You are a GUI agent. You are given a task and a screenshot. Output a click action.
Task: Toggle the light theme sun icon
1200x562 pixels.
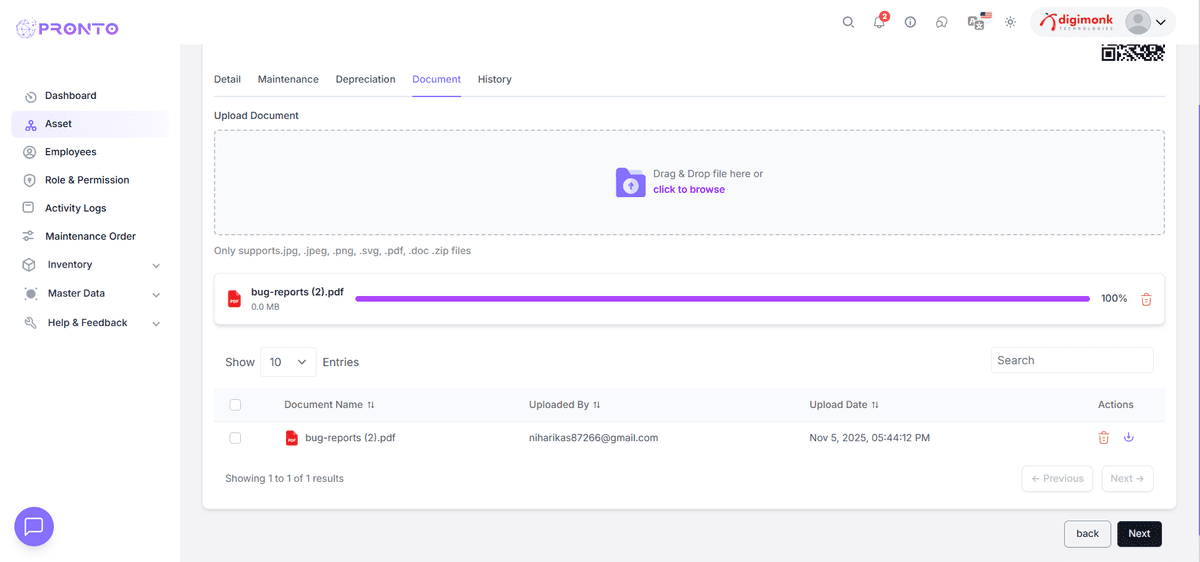[1010, 22]
